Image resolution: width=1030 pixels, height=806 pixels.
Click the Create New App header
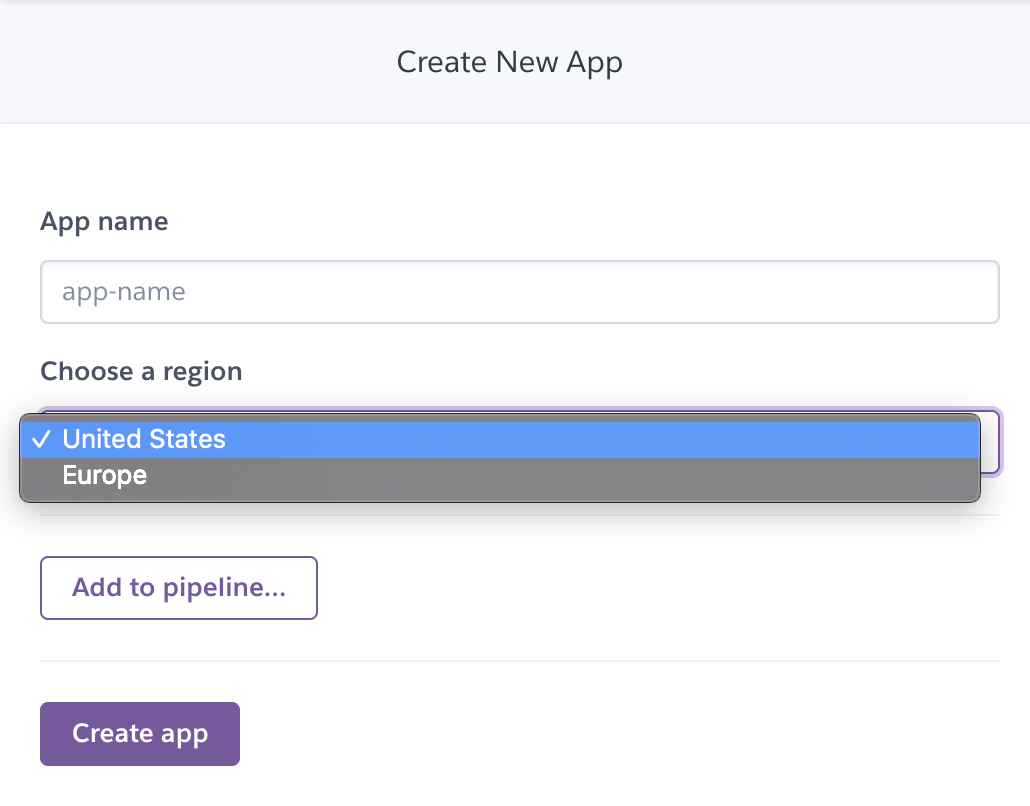(x=510, y=61)
